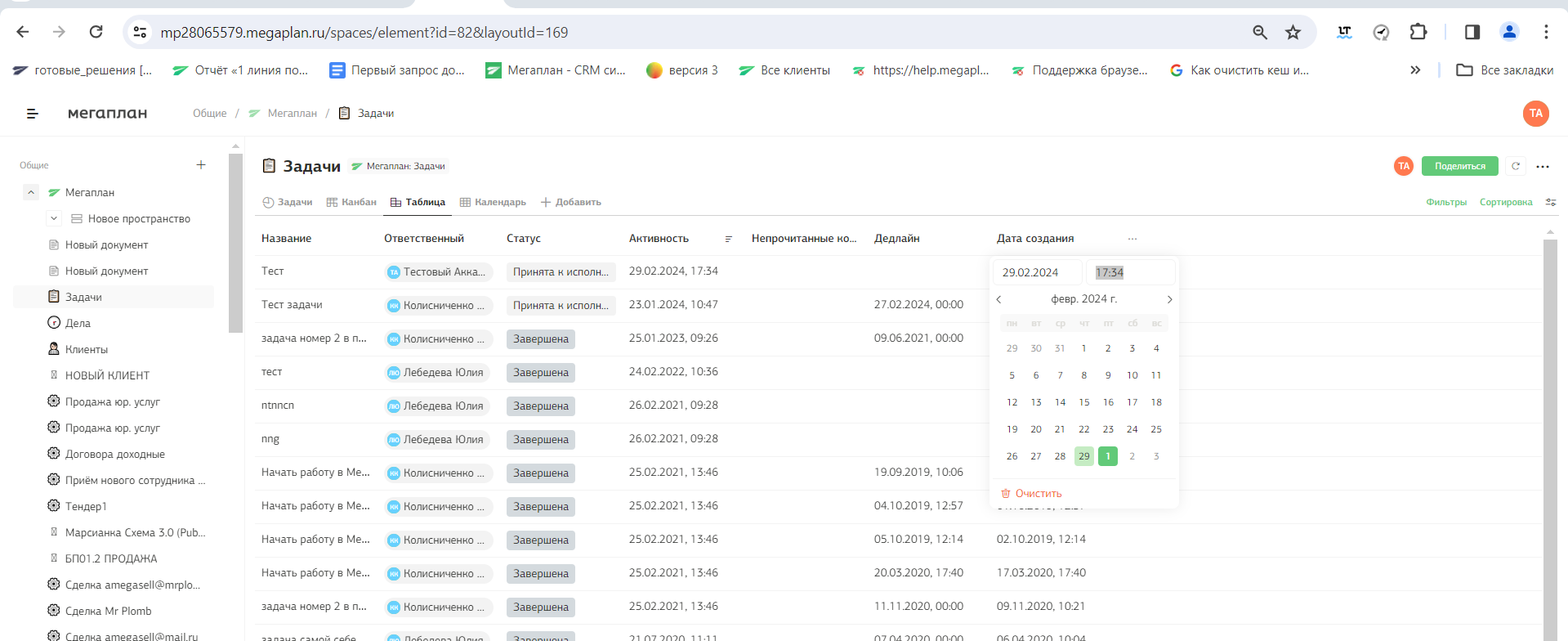Open the Chrome three-dot menu
1568x641 pixels.
(1546, 32)
